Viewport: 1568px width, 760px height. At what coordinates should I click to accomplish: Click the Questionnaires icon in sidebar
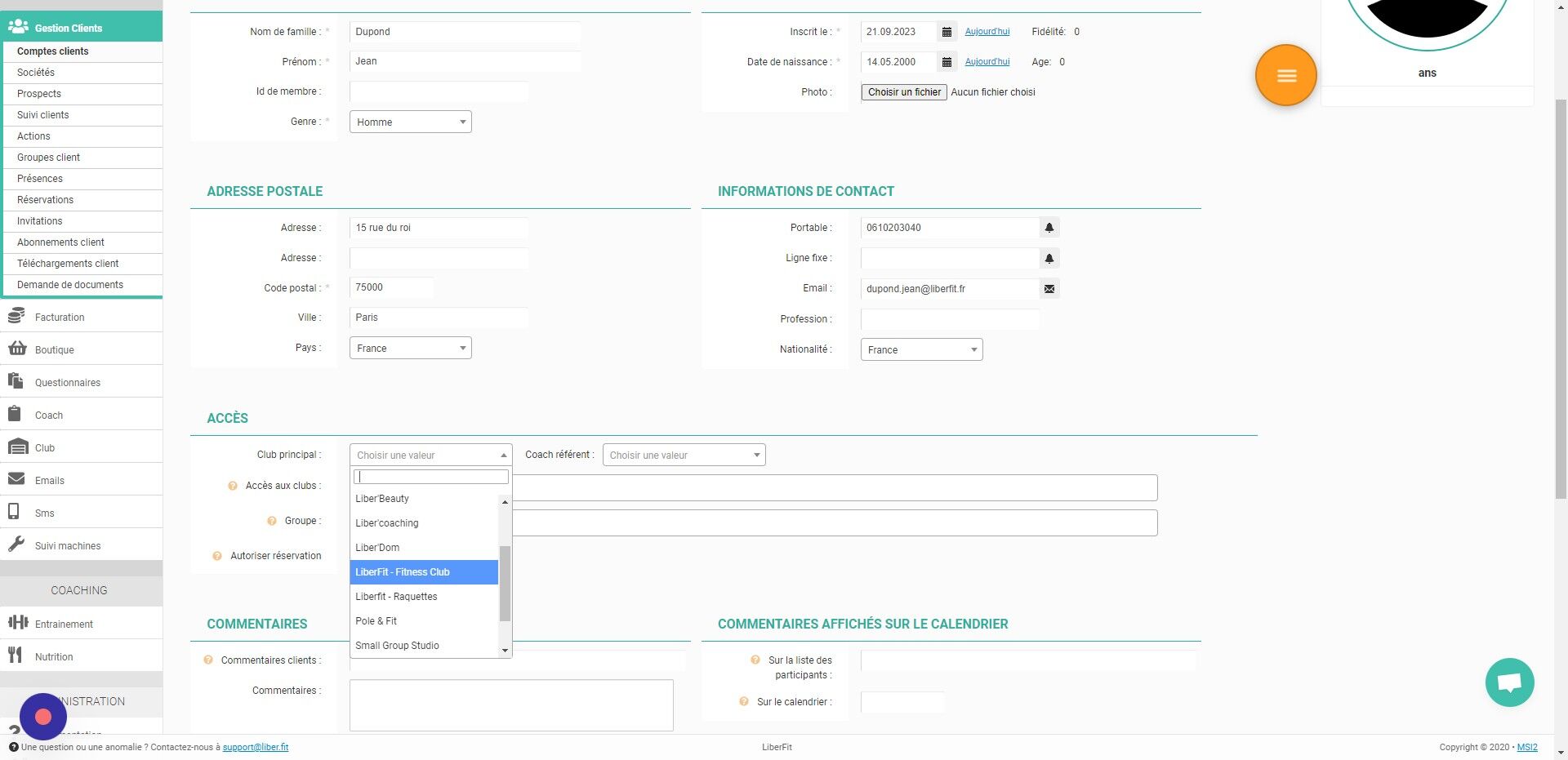click(16, 381)
